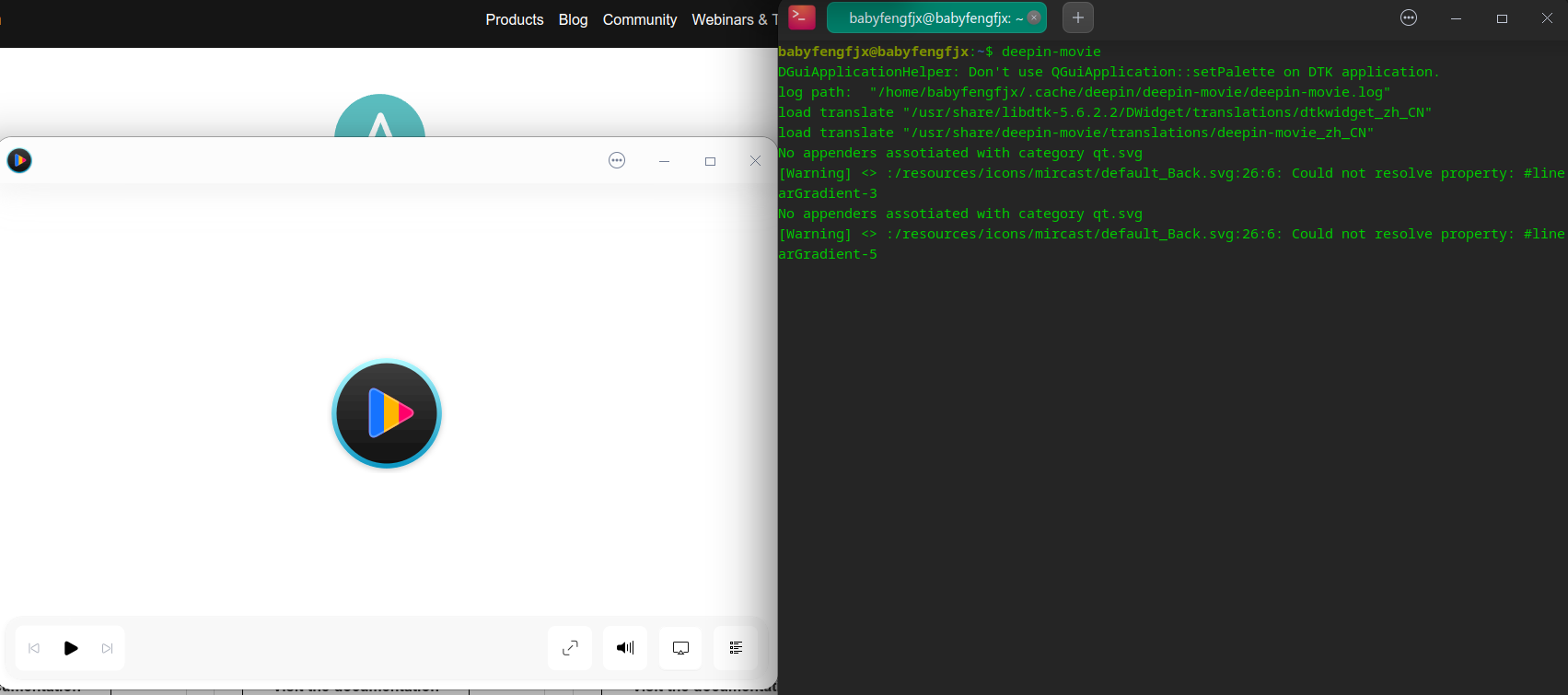Open Blog link on the web page
This screenshot has width=1568, height=695.
pyautogui.click(x=573, y=19)
